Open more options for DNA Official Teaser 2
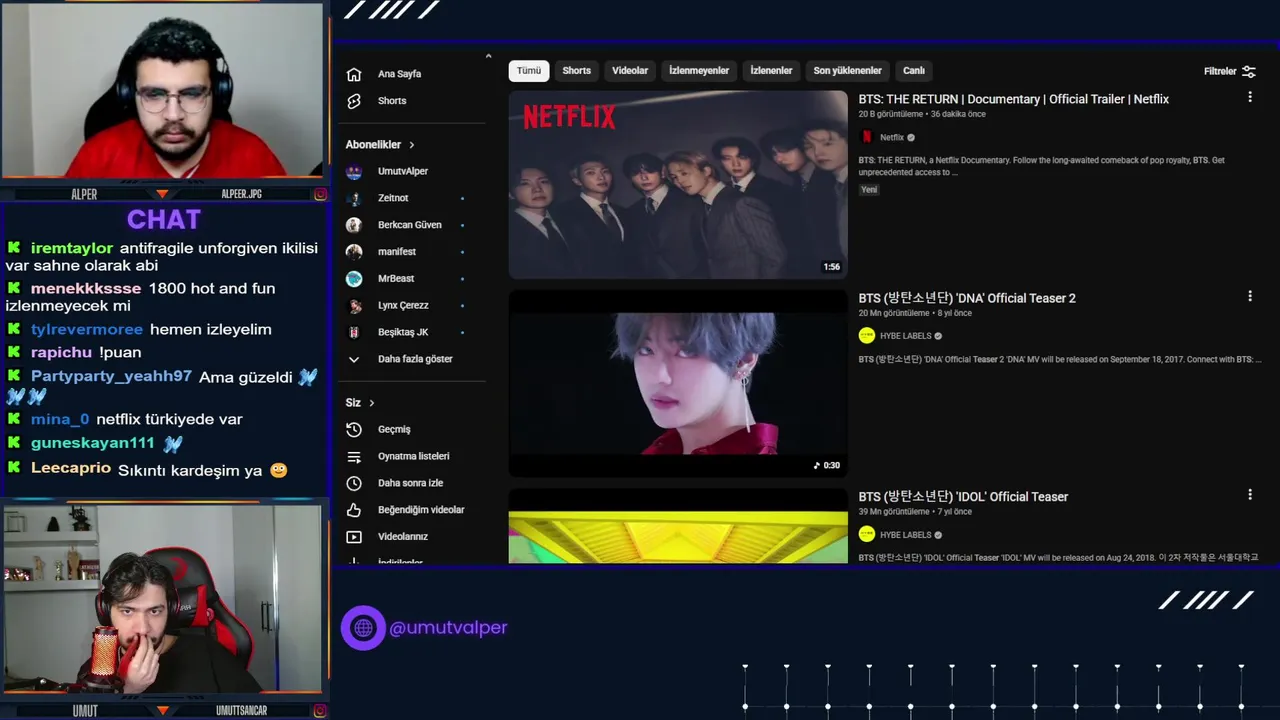This screenshot has width=1280, height=720. [x=1250, y=296]
